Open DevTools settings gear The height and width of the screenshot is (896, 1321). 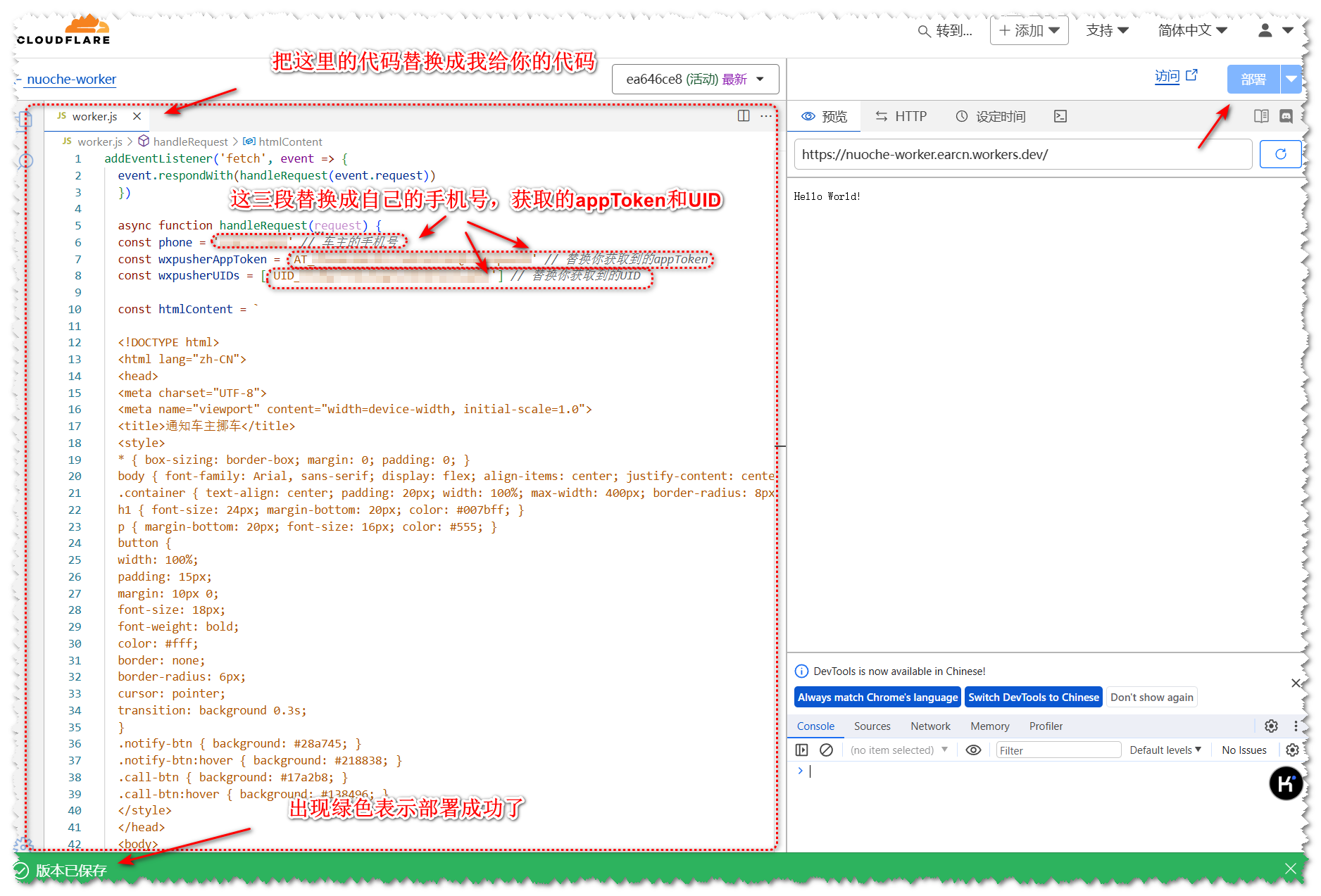tap(1271, 726)
